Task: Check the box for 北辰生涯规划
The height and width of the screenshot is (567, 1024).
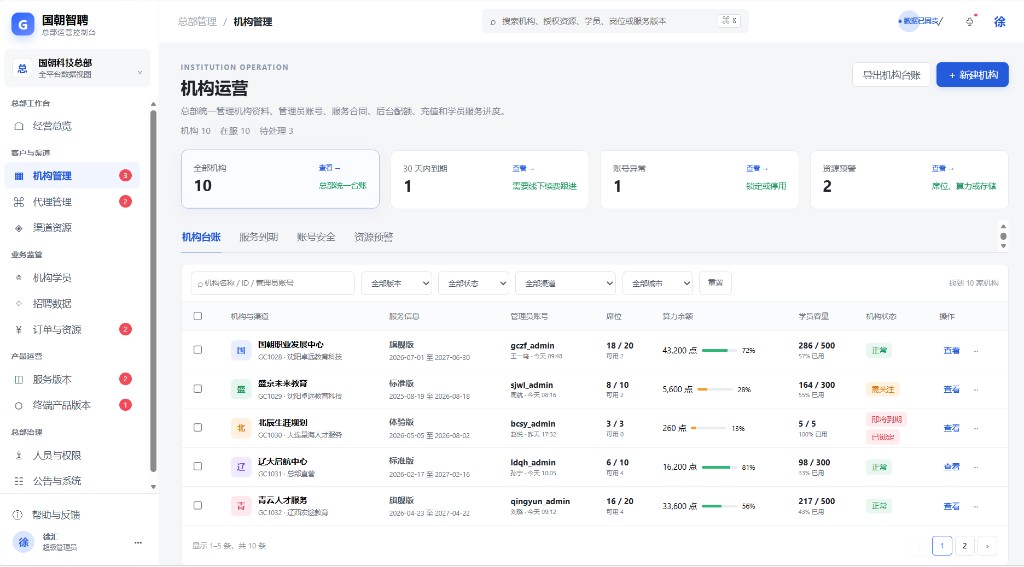Action: tap(198, 428)
